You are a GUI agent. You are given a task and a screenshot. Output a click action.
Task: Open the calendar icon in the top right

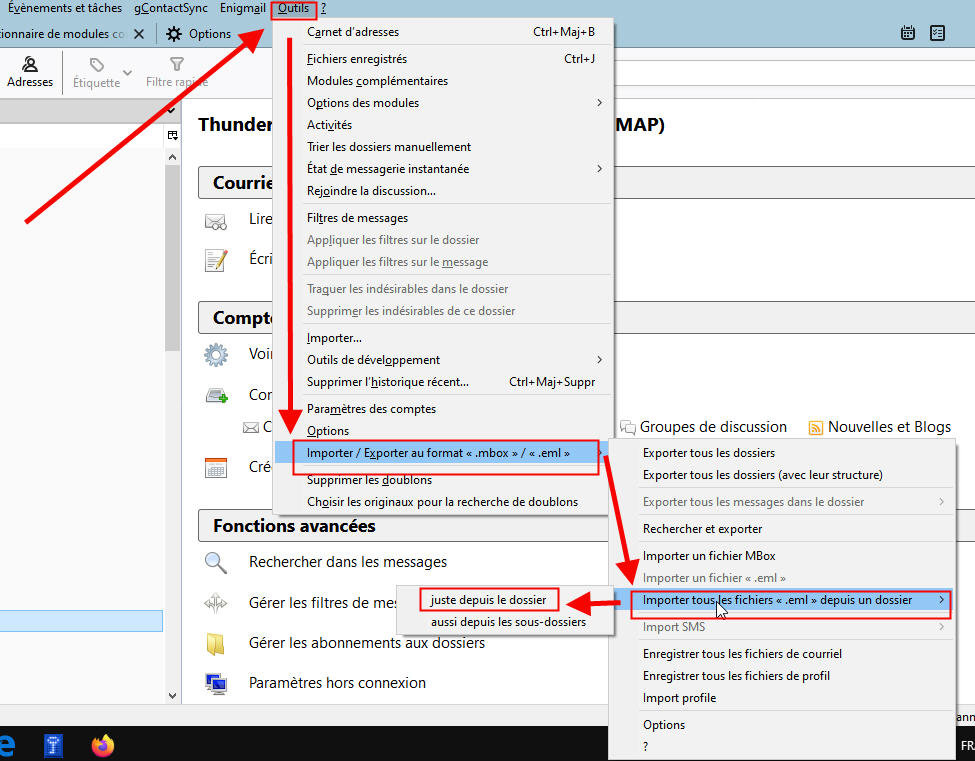[x=907, y=33]
